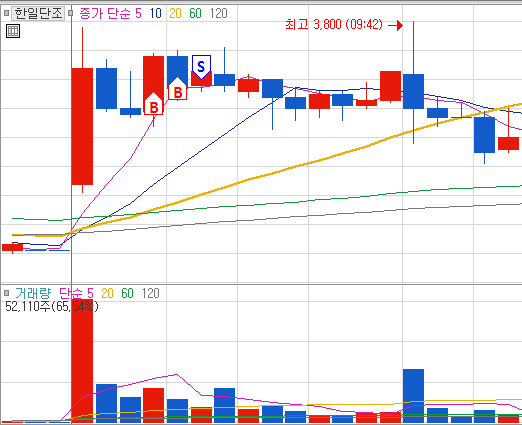
Task: Click the small square beside 거래량 label
Action: point(6,293)
